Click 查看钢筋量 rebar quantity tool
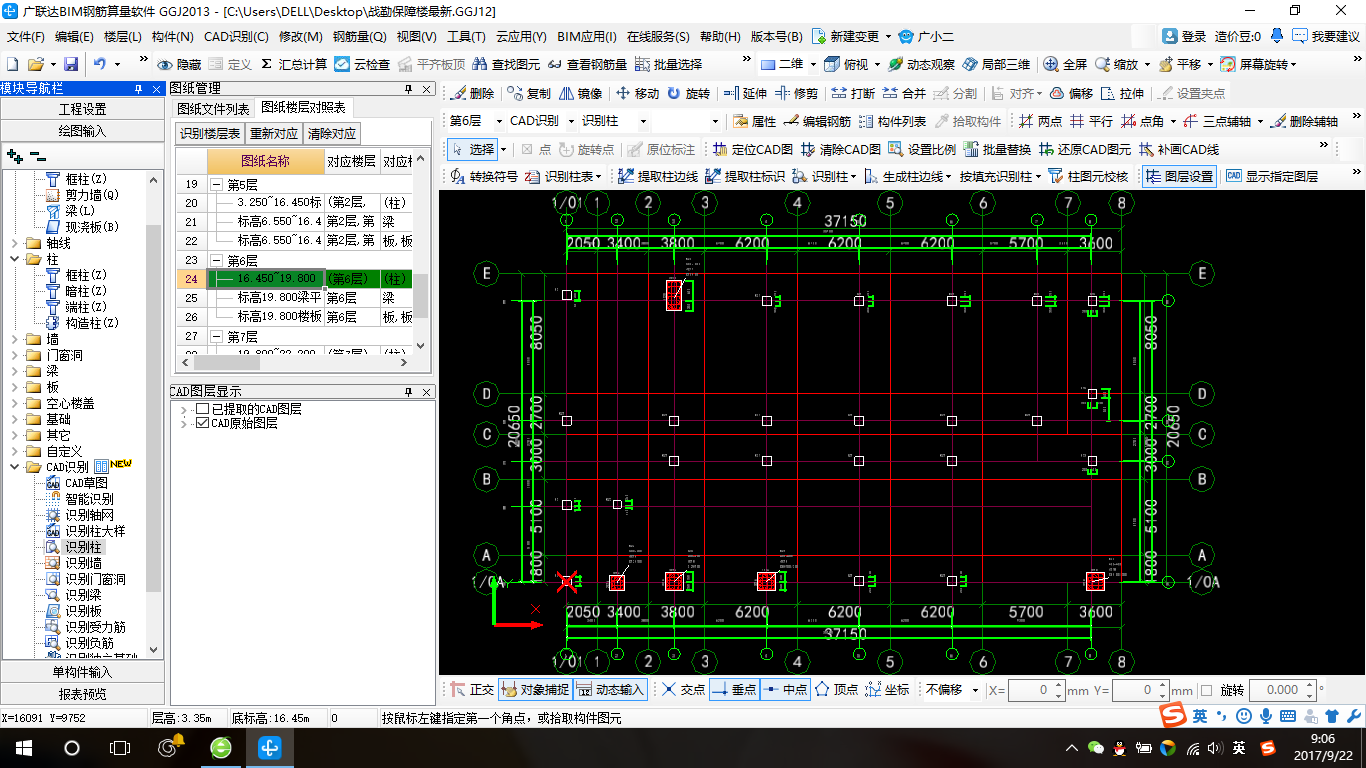1366x768 pixels. pyautogui.click(x=587, y=64)
